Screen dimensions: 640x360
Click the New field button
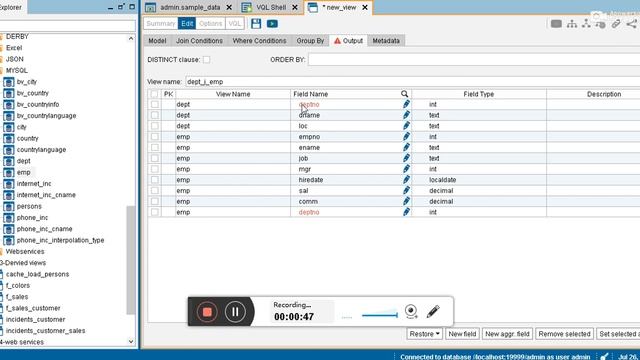462,334
